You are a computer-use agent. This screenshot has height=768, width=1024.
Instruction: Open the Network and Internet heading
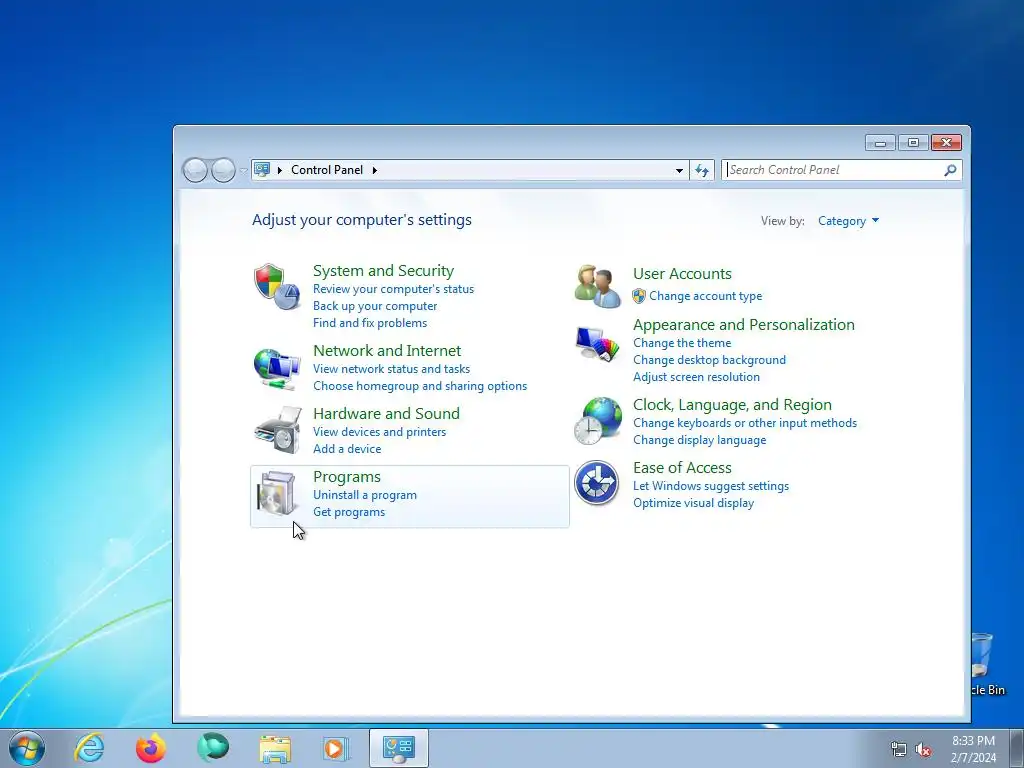coord(387,351)
